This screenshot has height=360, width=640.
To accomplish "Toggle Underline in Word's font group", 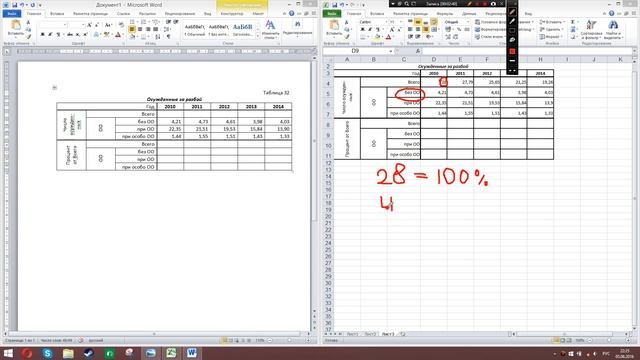I will pyautogui.click(x=58, y=35).
